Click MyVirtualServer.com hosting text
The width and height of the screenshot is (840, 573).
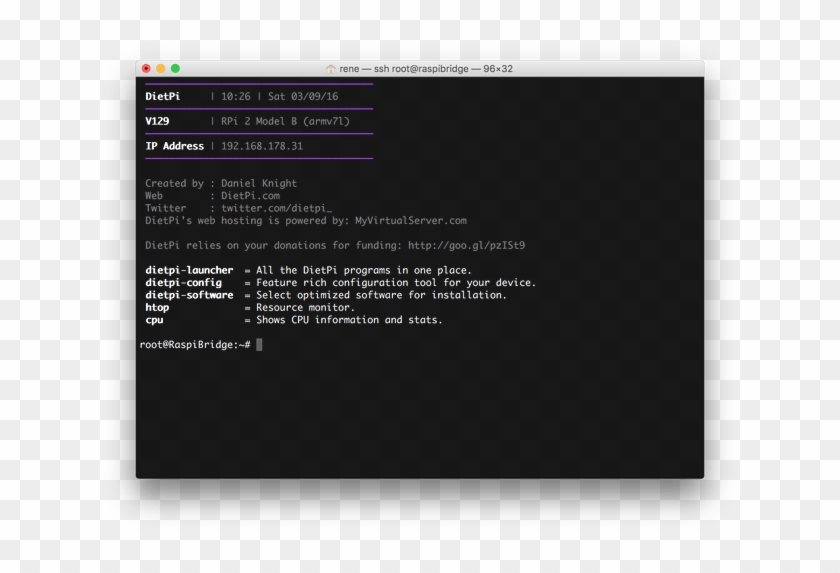411,221
